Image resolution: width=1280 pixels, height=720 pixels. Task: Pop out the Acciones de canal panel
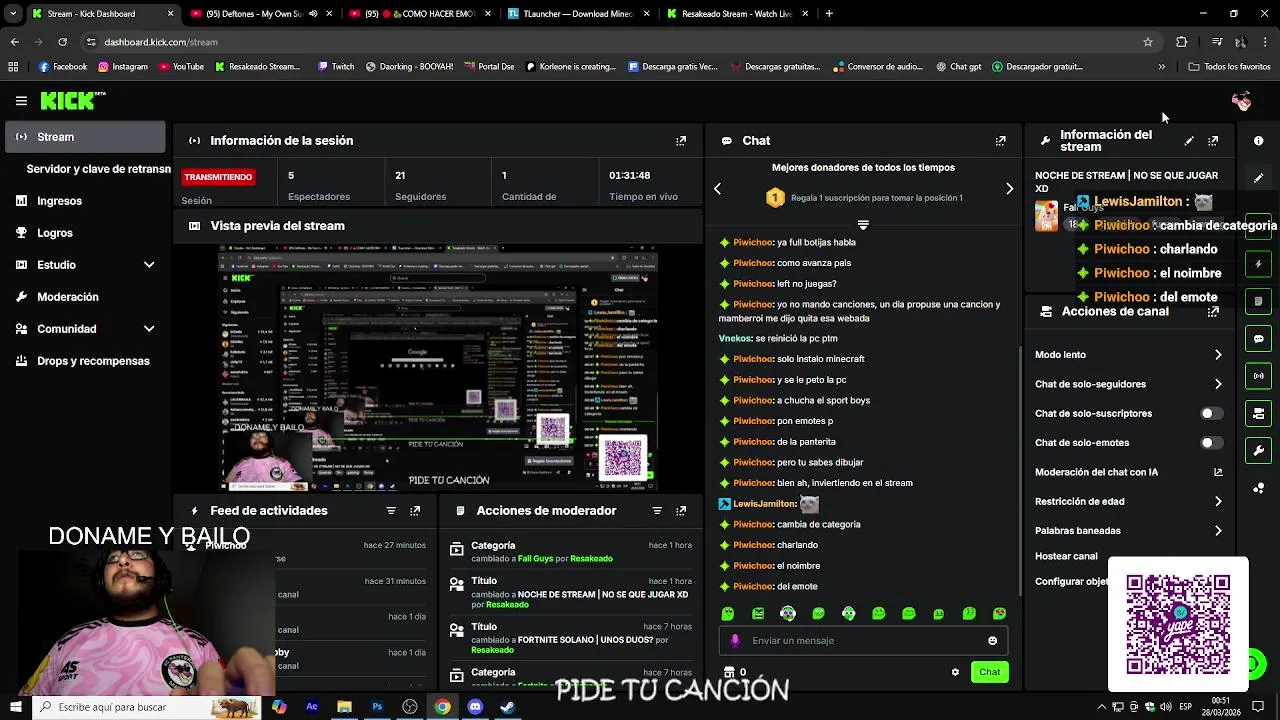point(1213,312)
